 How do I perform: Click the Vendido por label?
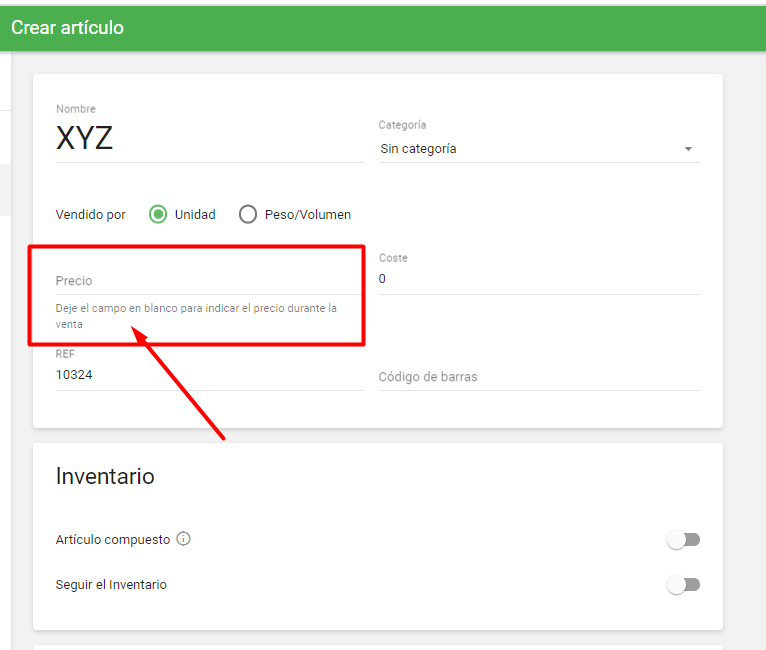click(x=91, y=214)
